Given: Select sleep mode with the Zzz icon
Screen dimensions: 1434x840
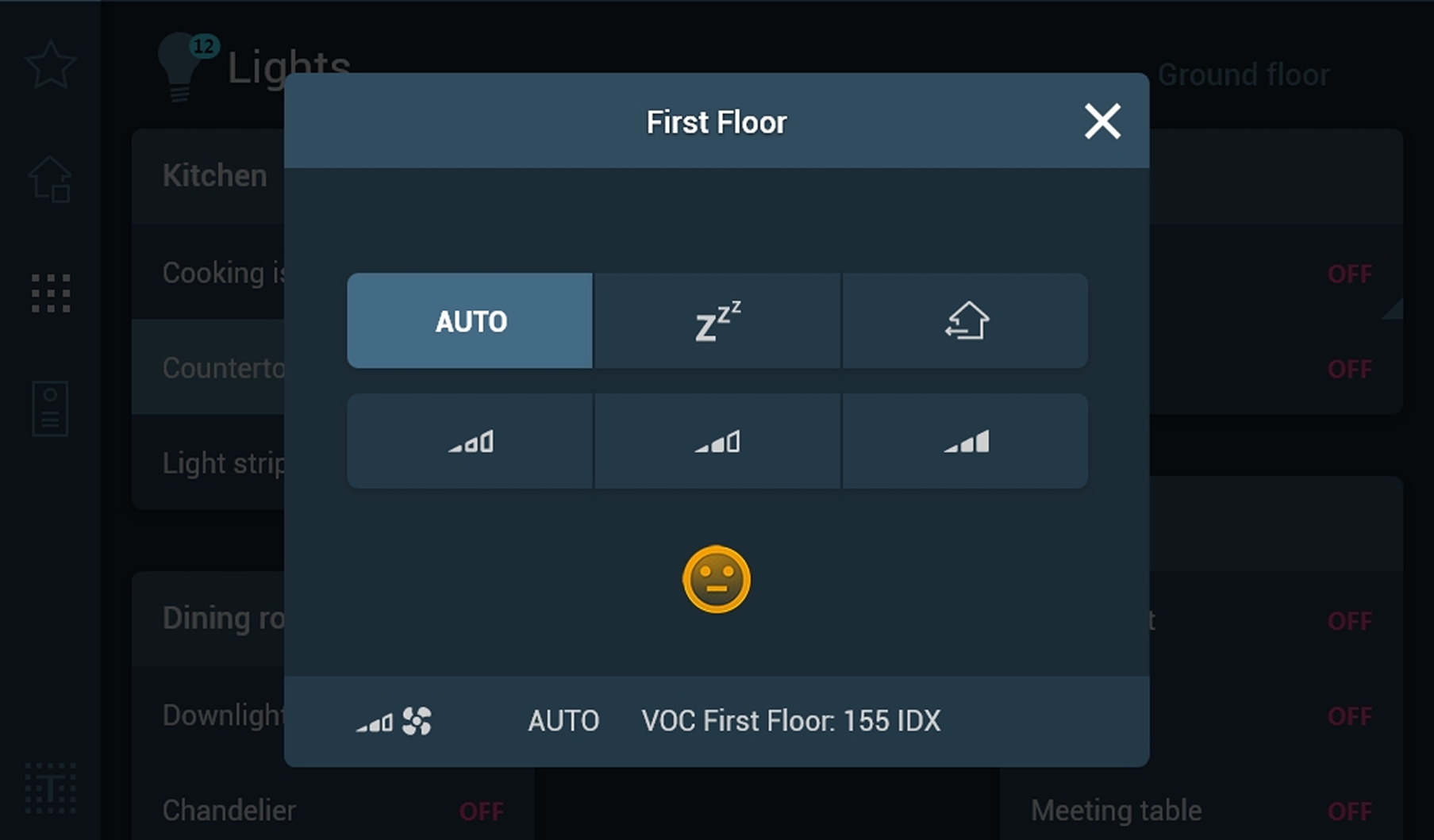Looking at the screenshot, I should coord(717,321).
